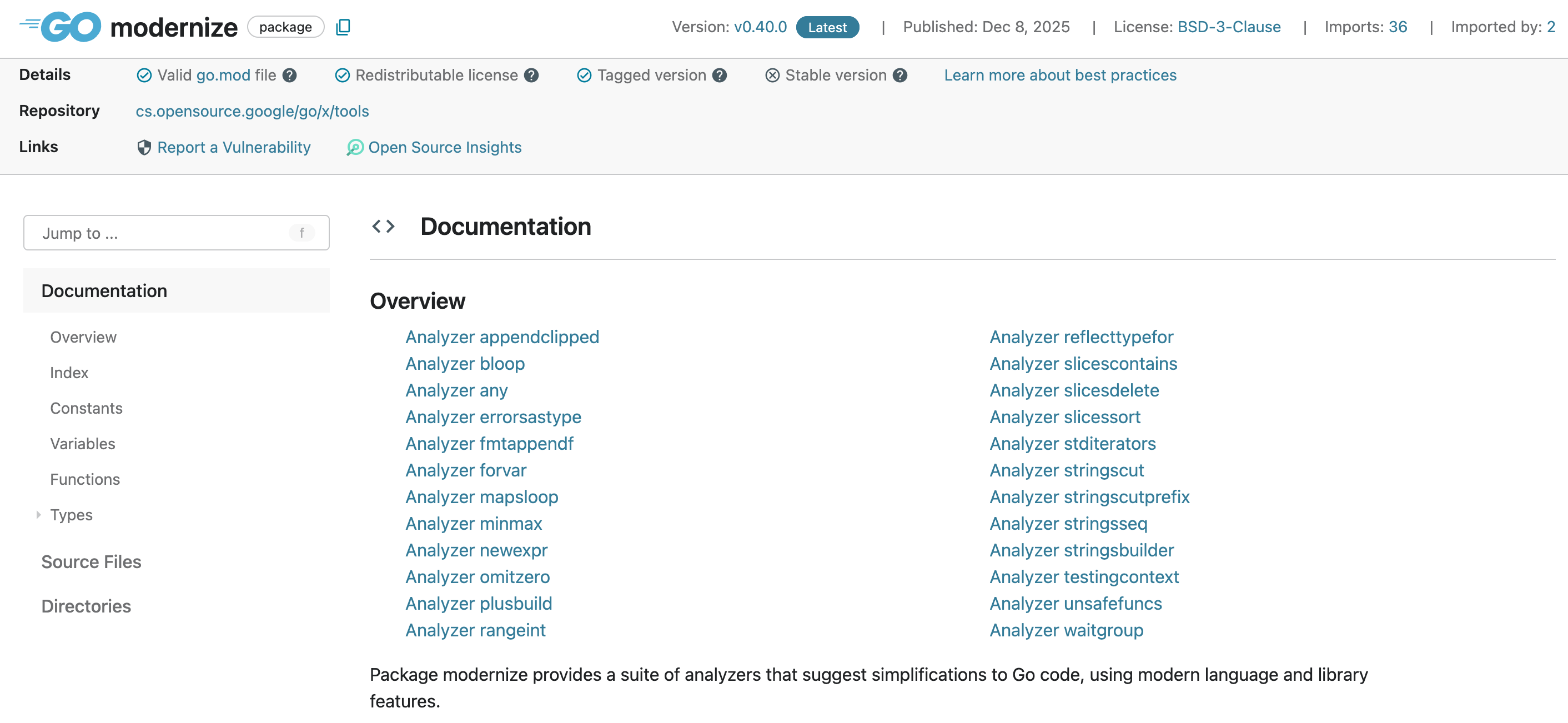Click the Stable version cross icon

tap(772, 75)
